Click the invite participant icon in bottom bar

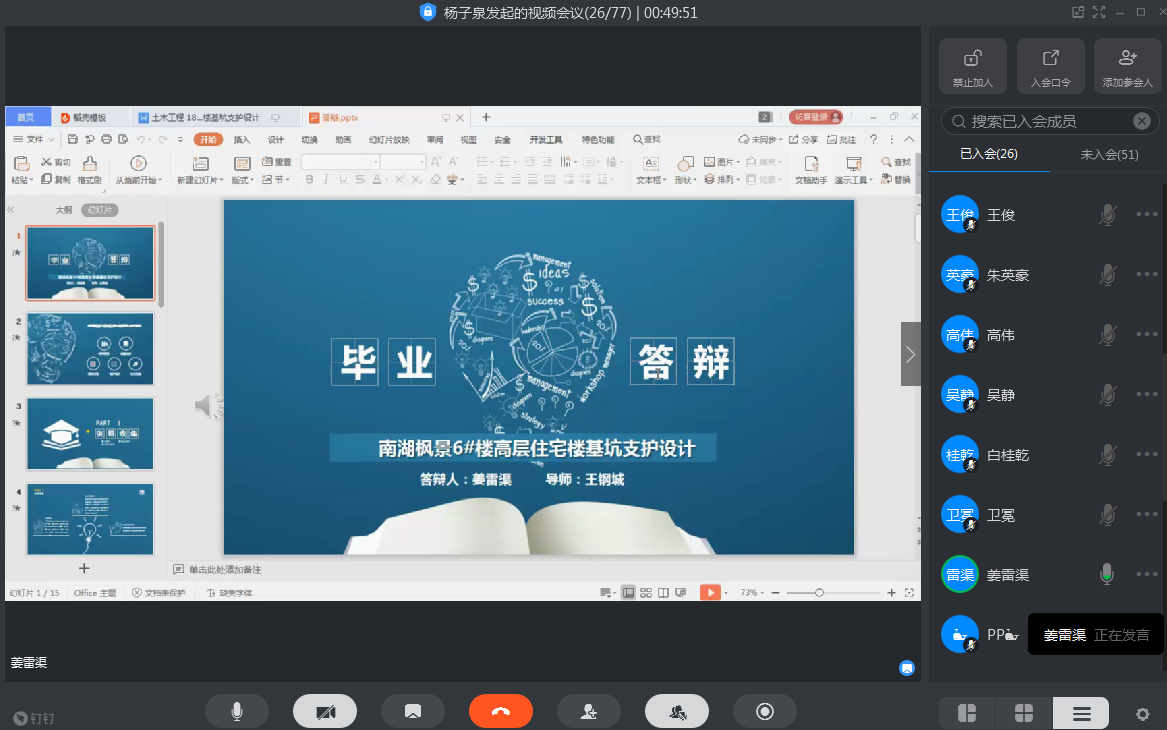coord(588,711)
